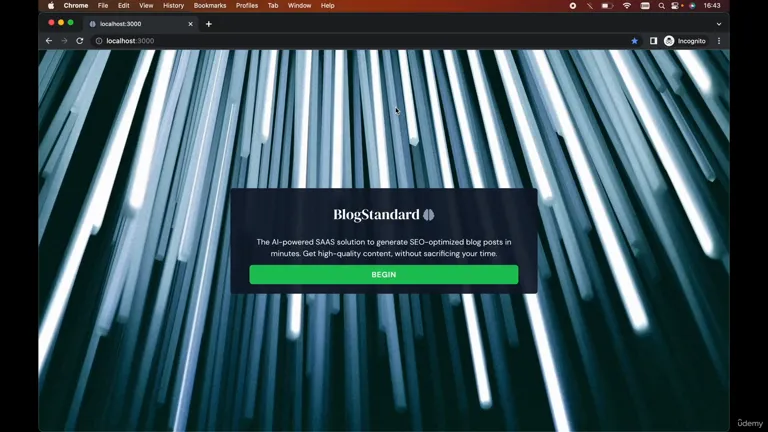Open the Chrome application menu
The width and height of the screenshot is (768, 432).
click(x=76, y=6)
